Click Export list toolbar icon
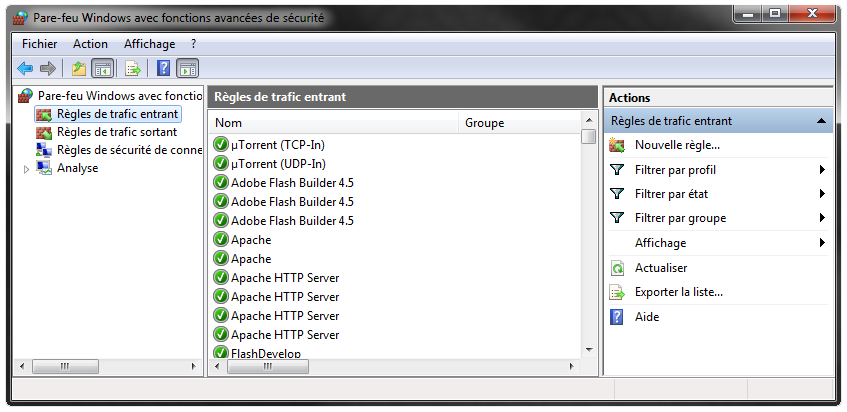The height and width of the screenshot is (412, 847). pos(133,69)
